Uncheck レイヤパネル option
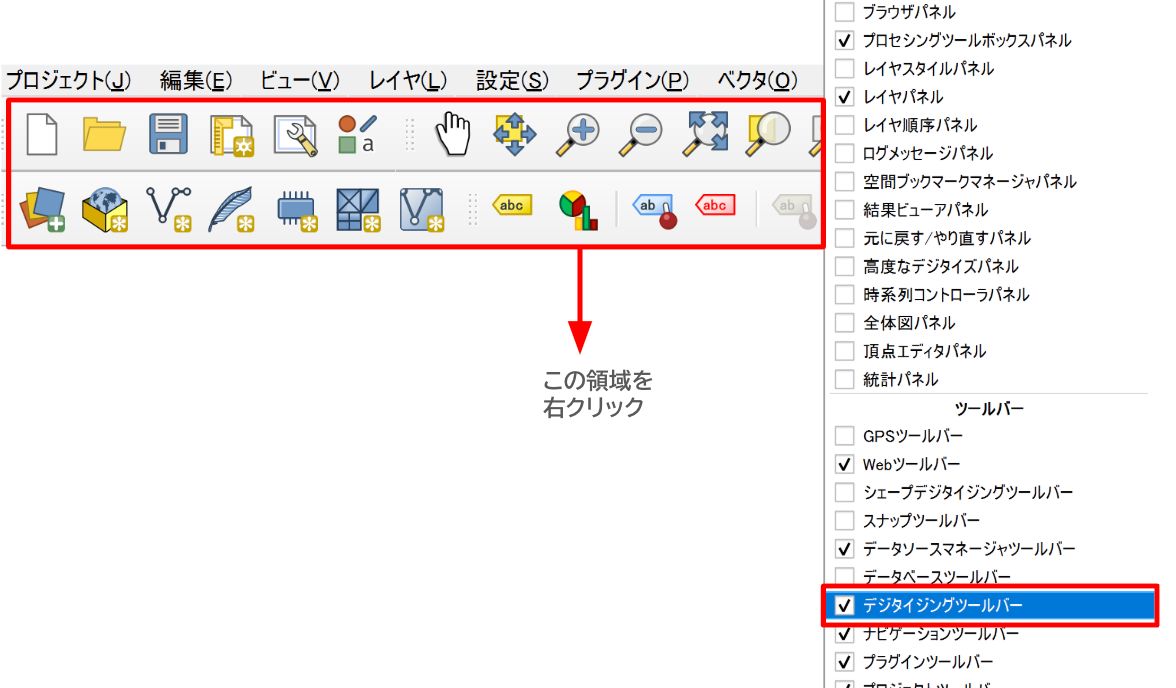 point(844,97)
